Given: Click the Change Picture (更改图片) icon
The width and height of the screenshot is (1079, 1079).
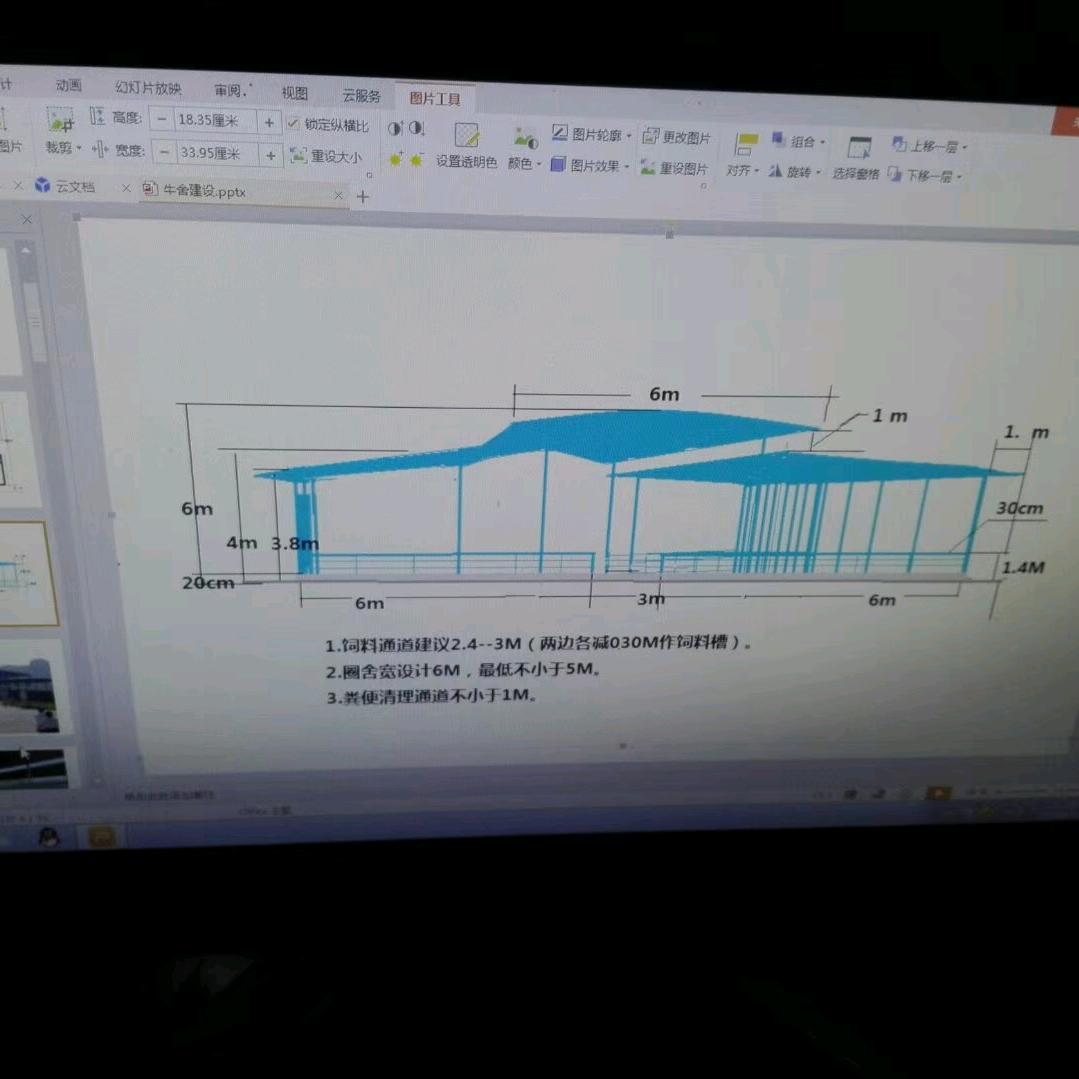Looking at the screenshot, I should click(x=651, y=137).
